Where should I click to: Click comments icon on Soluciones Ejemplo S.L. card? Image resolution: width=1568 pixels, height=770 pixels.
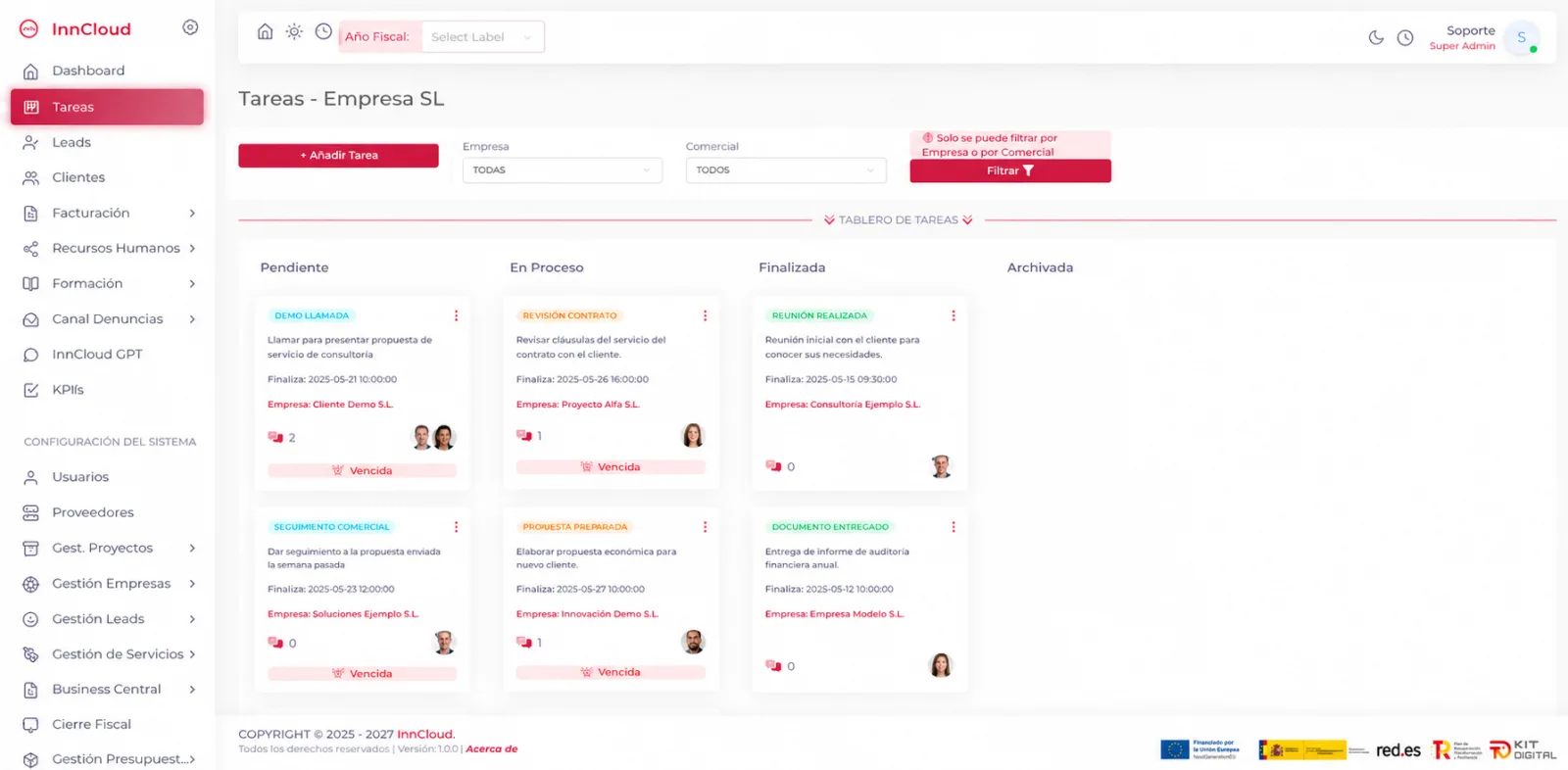click(x=275, y=643)
